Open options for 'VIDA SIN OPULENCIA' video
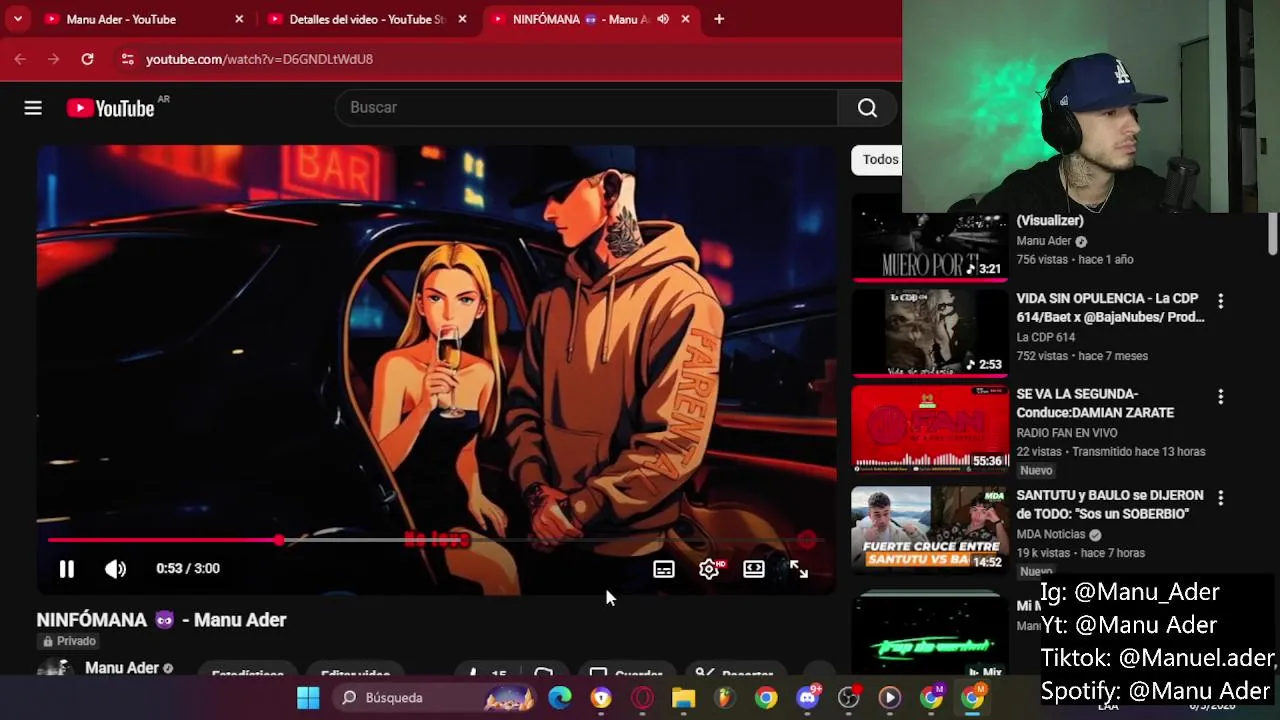 (1220, 301)
